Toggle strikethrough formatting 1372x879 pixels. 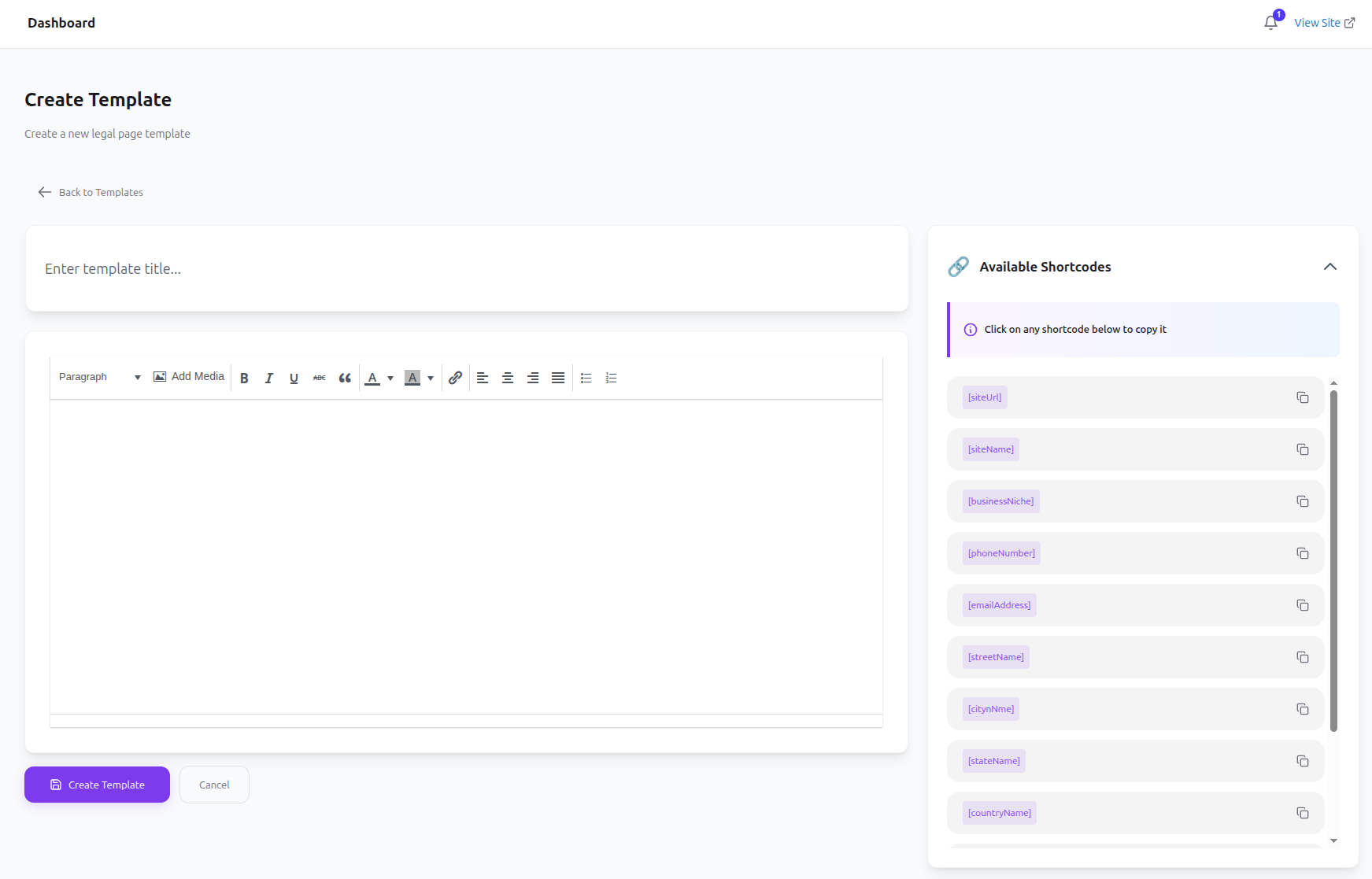(320, 378)
